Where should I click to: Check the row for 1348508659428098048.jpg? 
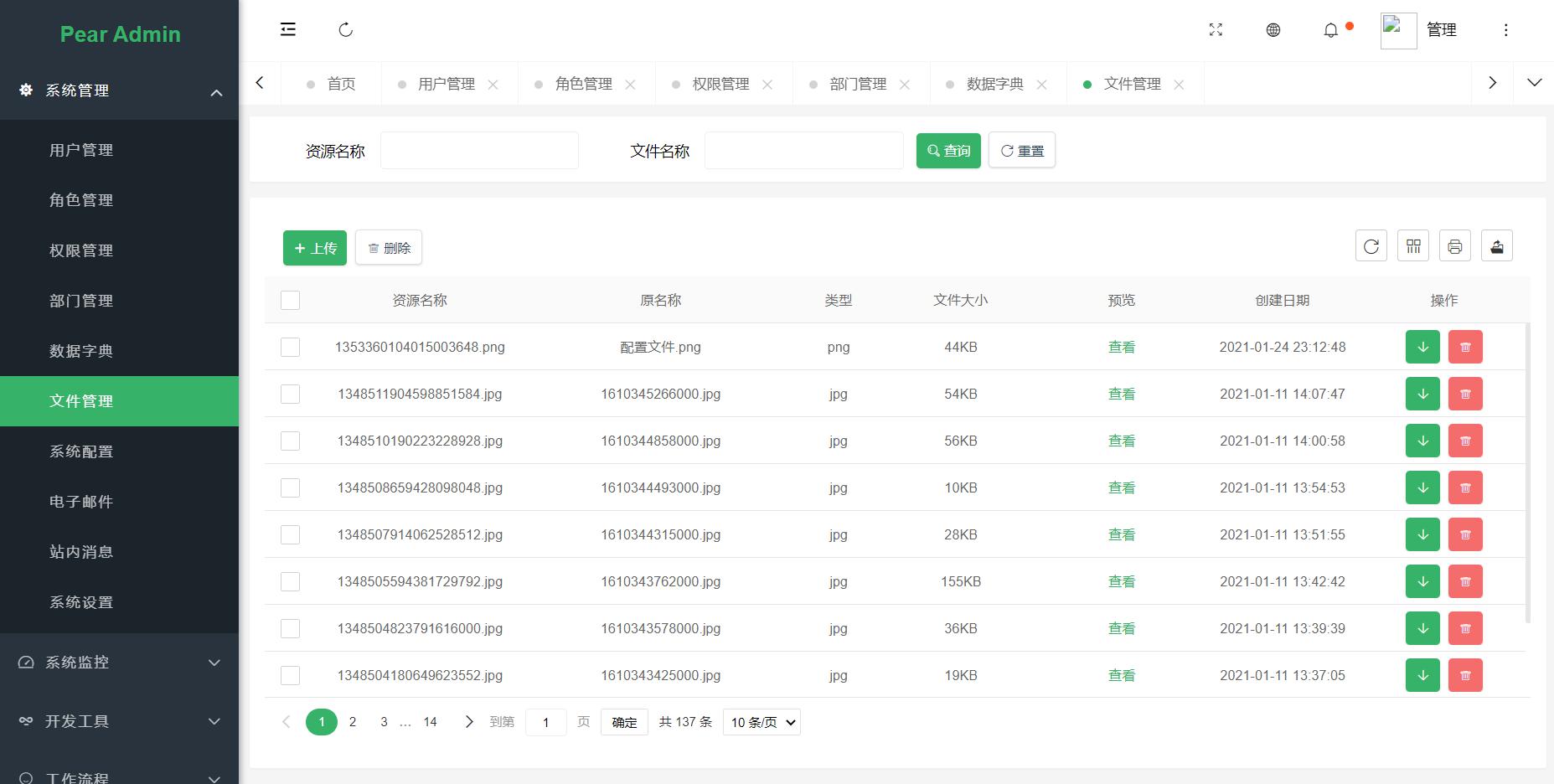point(290,487)
